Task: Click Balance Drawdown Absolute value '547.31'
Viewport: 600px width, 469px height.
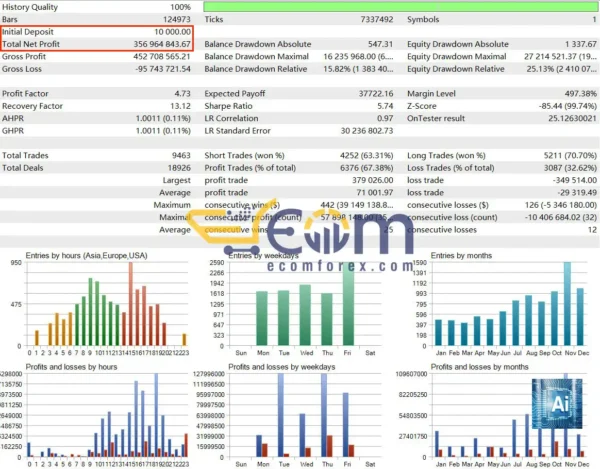Action: 380,44
